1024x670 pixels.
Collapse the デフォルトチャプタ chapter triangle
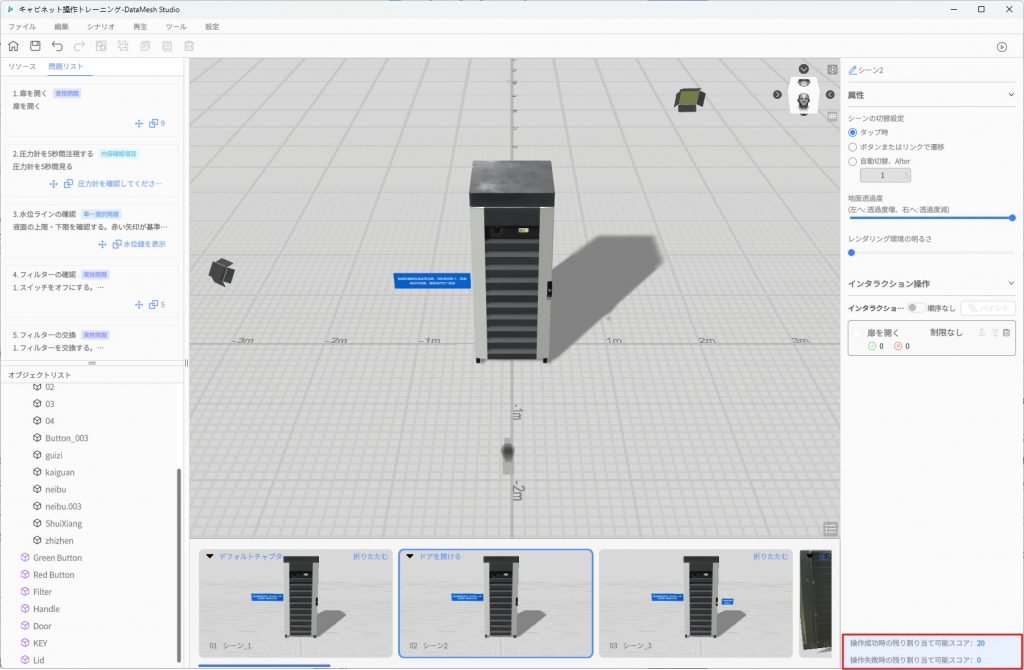tap(210, 556)
